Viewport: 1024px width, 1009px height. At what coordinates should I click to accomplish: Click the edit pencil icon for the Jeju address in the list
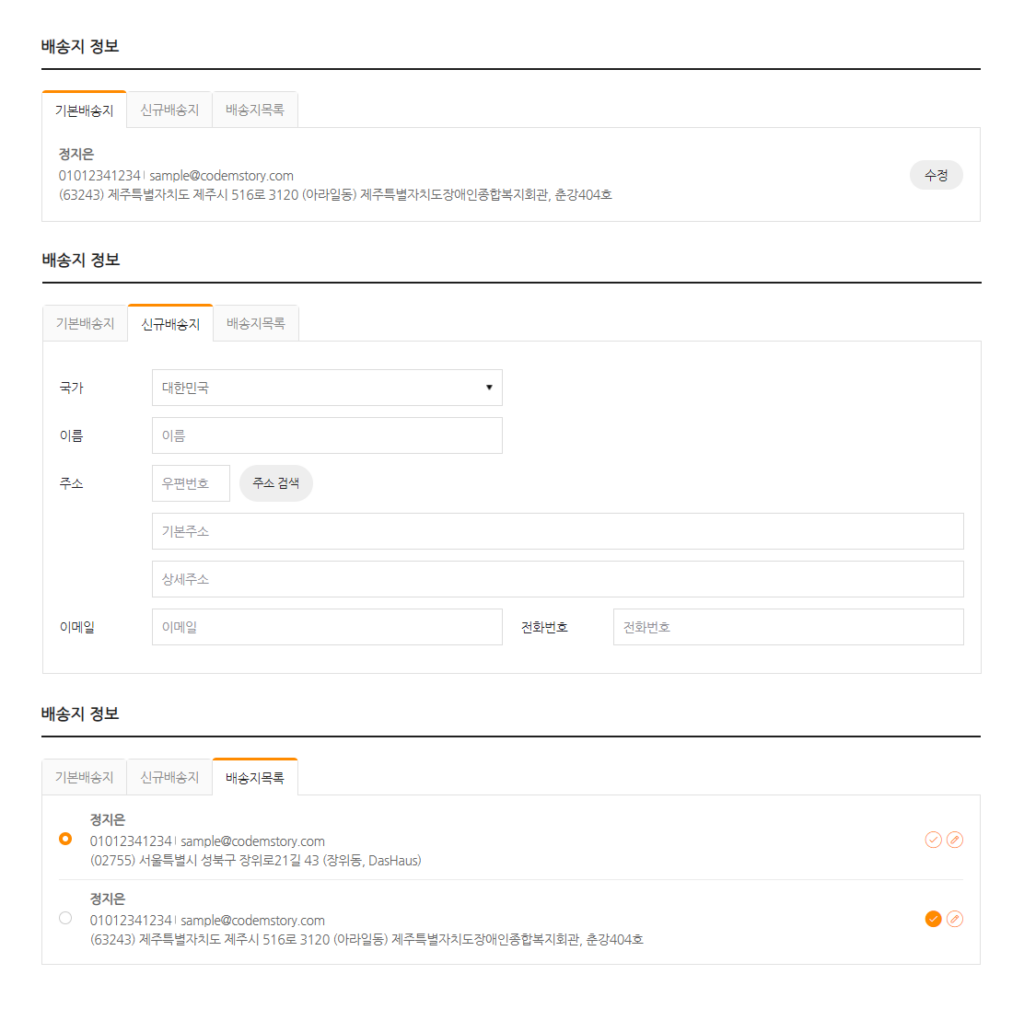(955, 919)
